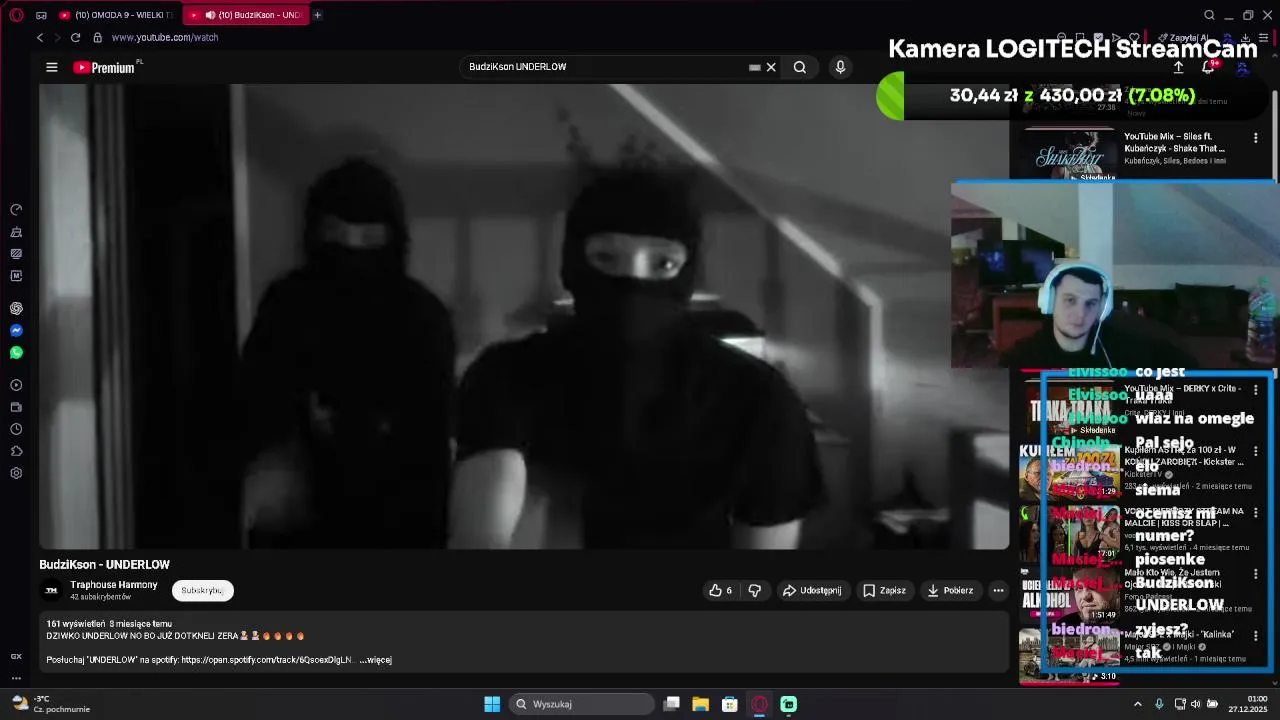Go to YouTube Premium home logo
The height and width of the screenshot is (720, 1280).
tap(105, 67)
